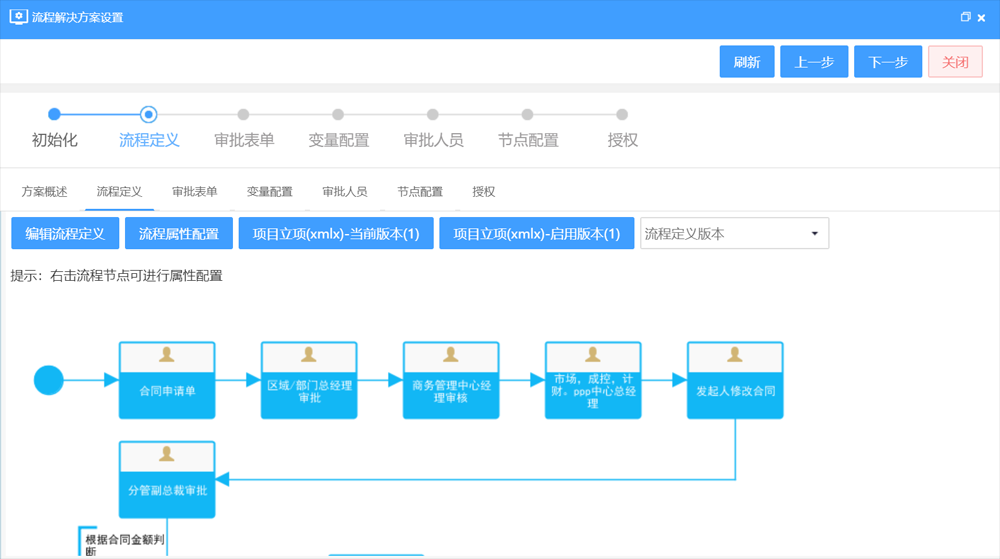Click the blue start event circle
The width and height of the screenshot is (1000, 559).
tap(49, 380)
